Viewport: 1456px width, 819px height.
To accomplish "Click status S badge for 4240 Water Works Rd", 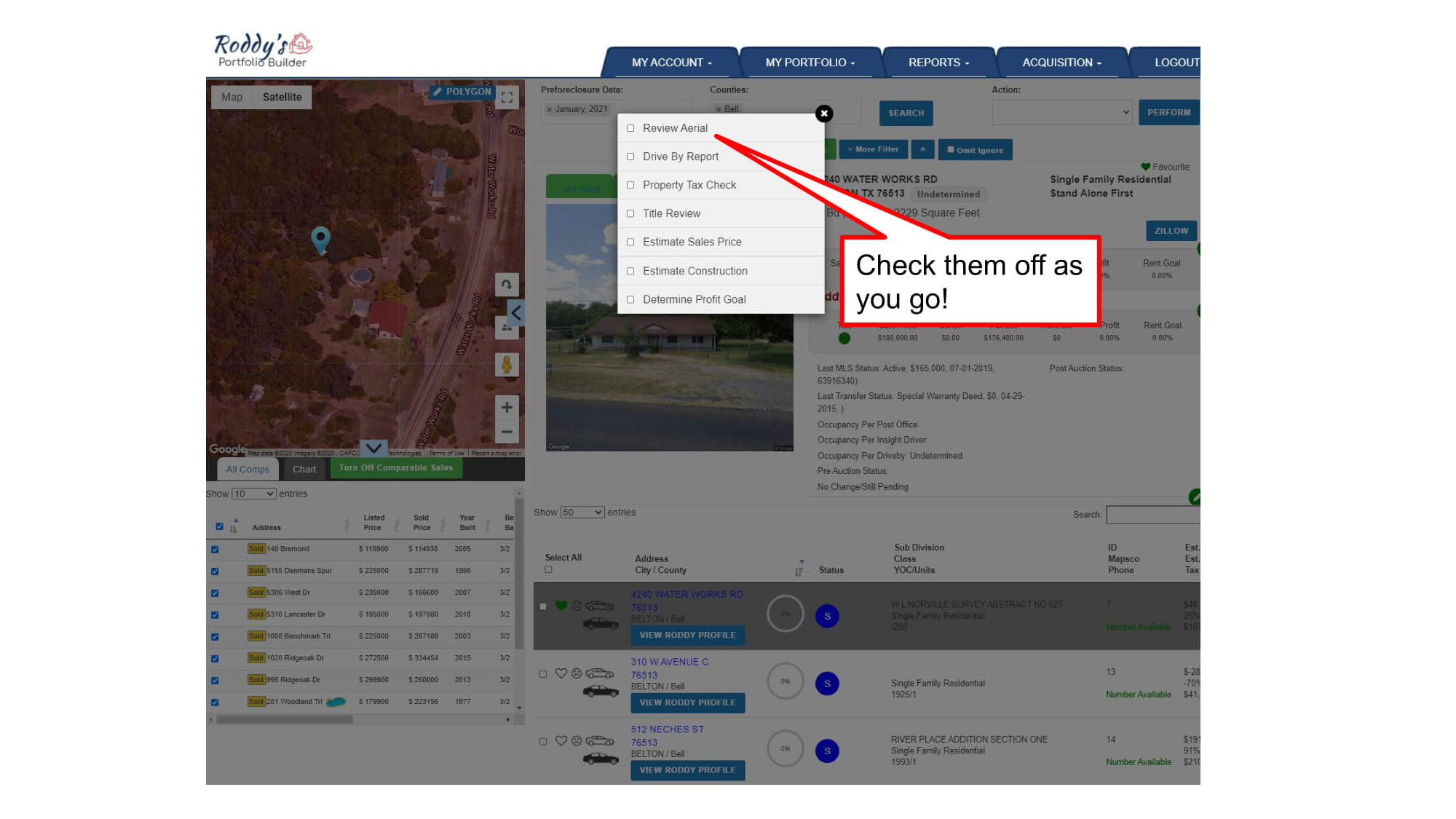I will point(827,616).
